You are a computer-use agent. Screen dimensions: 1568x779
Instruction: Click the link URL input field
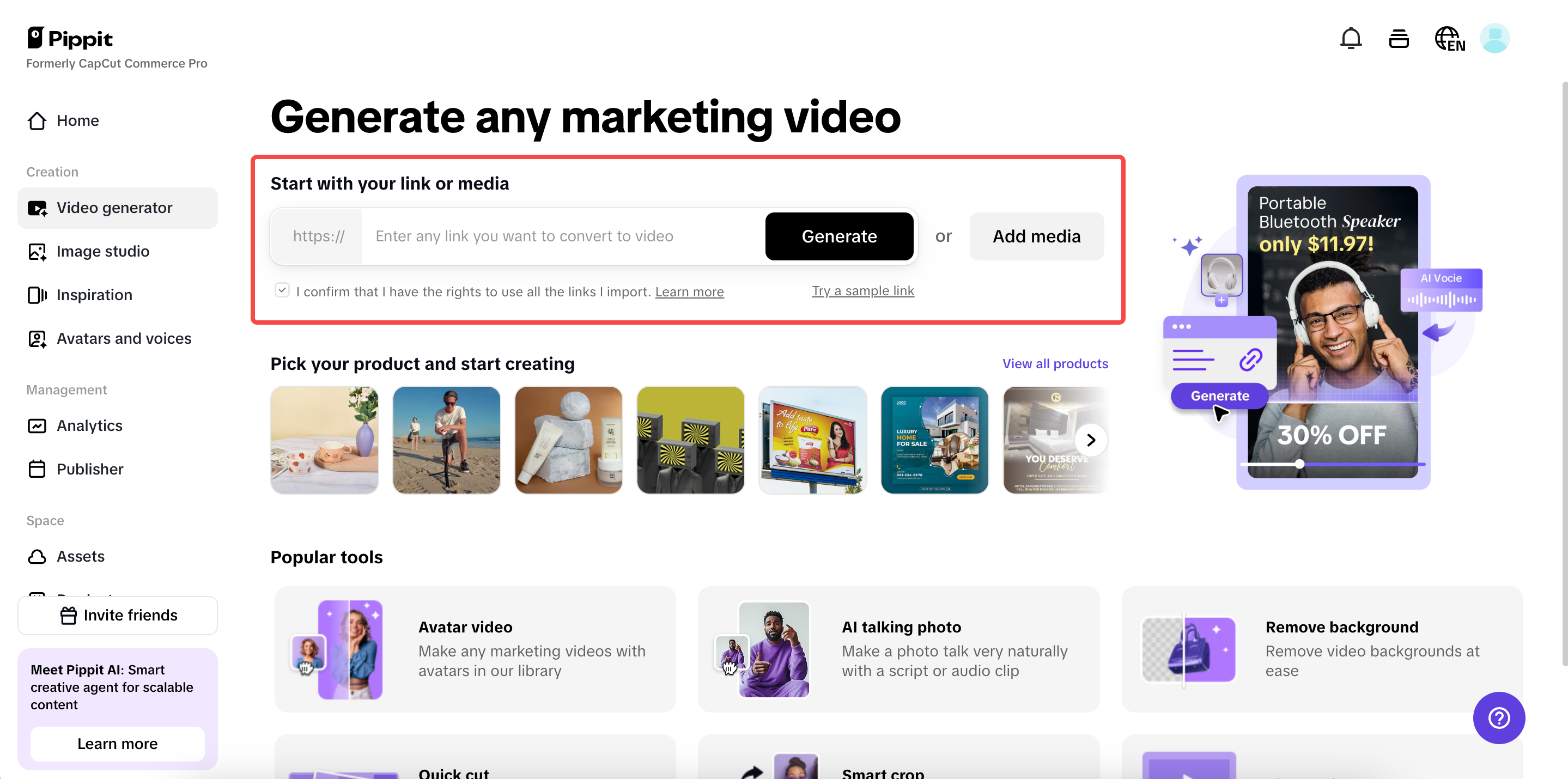click(x=562, y=236)
